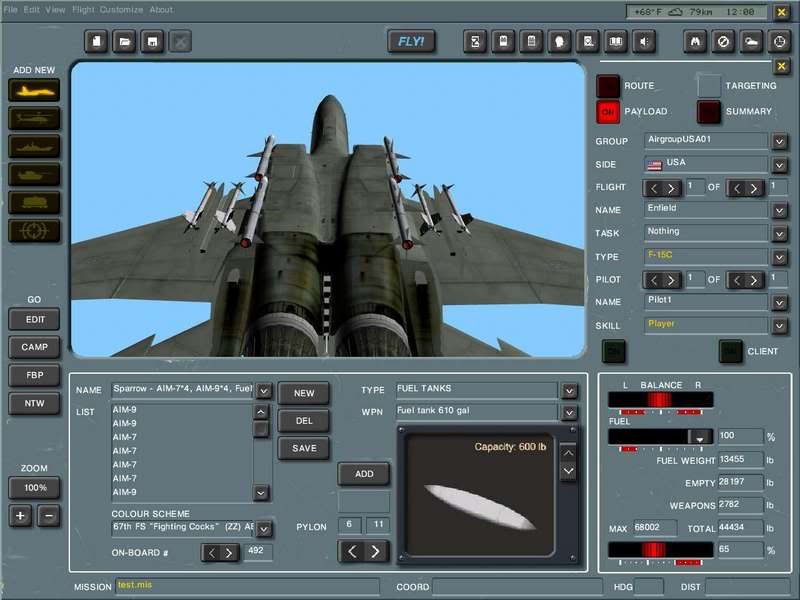
Task: Click EDIT under the GO section
Action: point(34,318)
